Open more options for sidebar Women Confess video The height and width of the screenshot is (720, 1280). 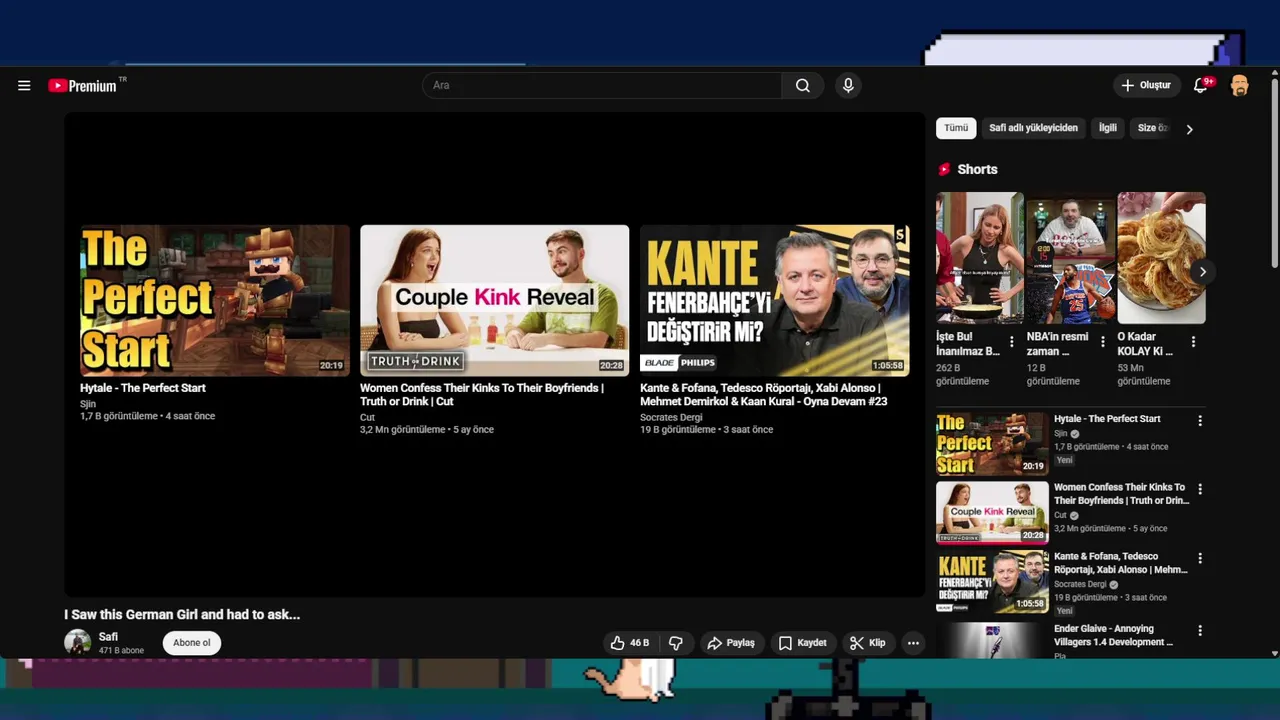pos(1200,489)
